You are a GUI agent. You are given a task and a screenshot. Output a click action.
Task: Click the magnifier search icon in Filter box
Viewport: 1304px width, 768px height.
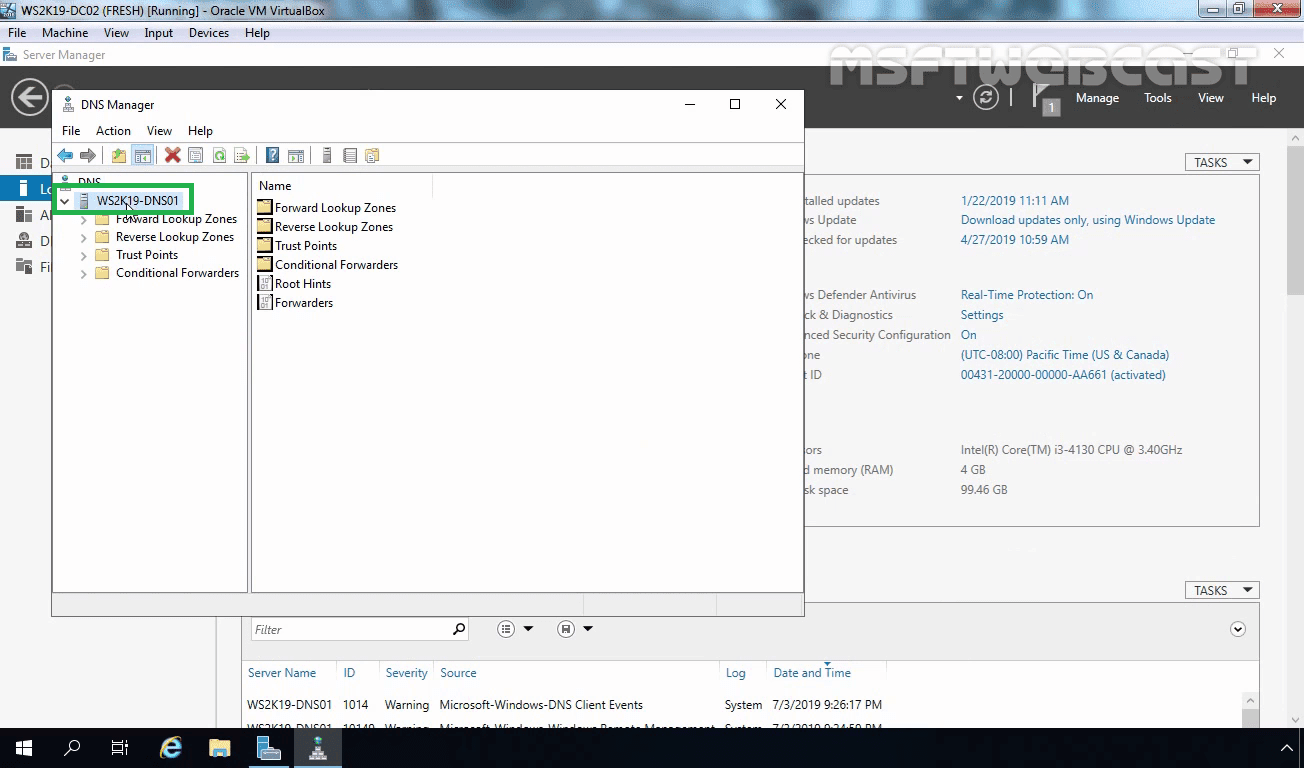(x=459, y=629)
